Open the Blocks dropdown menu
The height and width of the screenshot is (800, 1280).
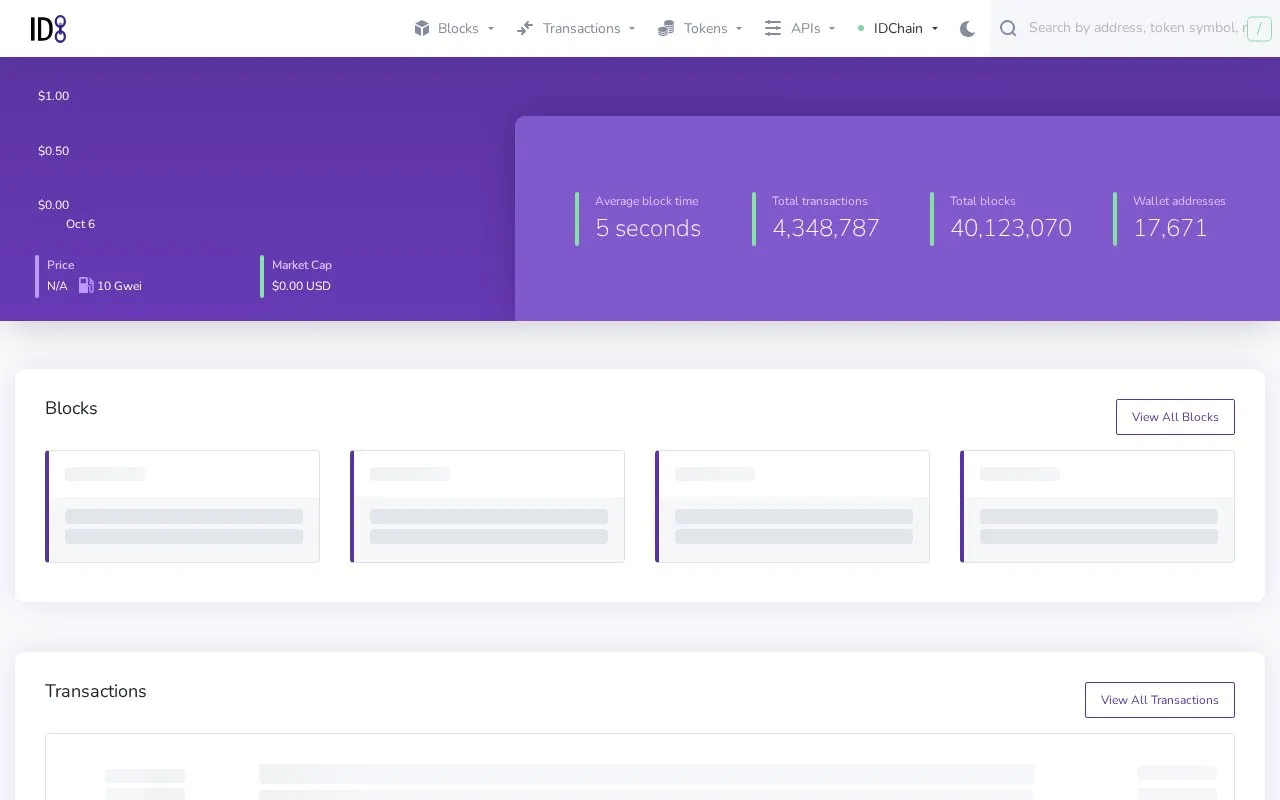455,28
